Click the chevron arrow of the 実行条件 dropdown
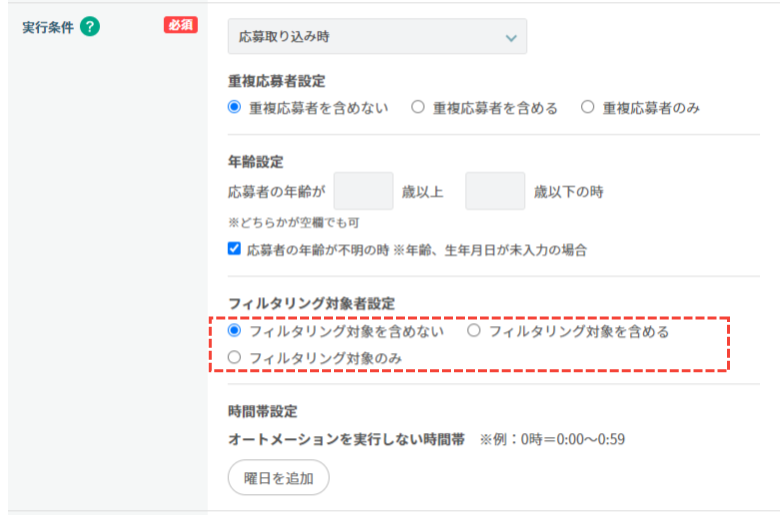The width and height of the screenshot is (782, 516). (x=511, y=38)
